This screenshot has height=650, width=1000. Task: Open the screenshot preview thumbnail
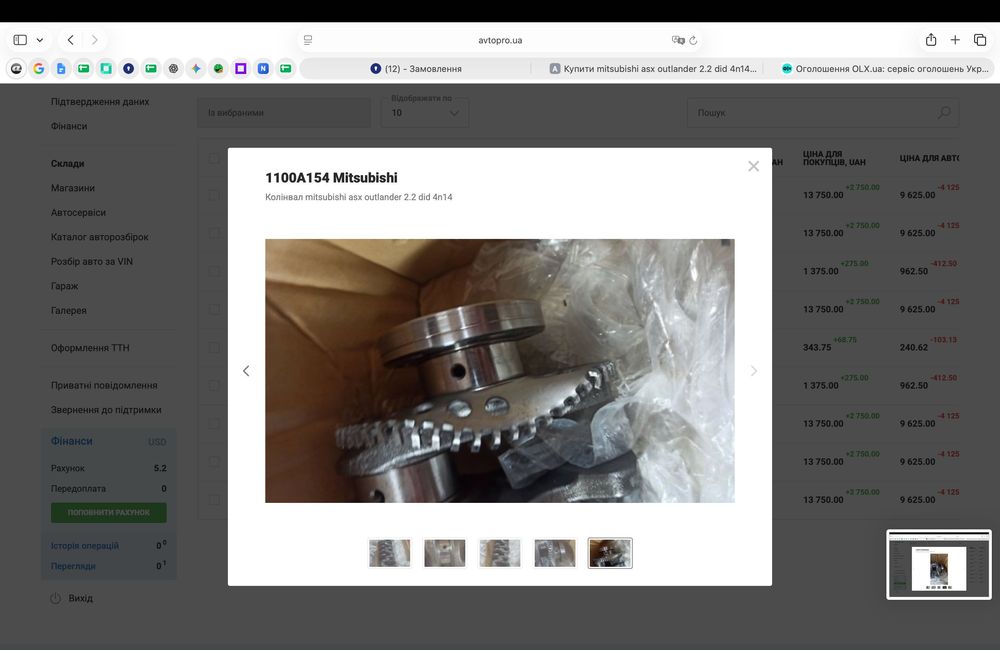click(939, 565)
